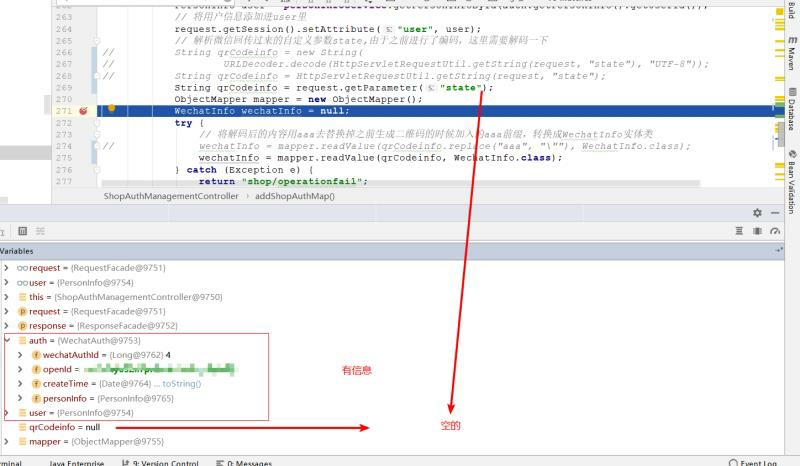
Task: Expand the watch 'user' variable
Action: pyautogui.click(x=6, y=282)
